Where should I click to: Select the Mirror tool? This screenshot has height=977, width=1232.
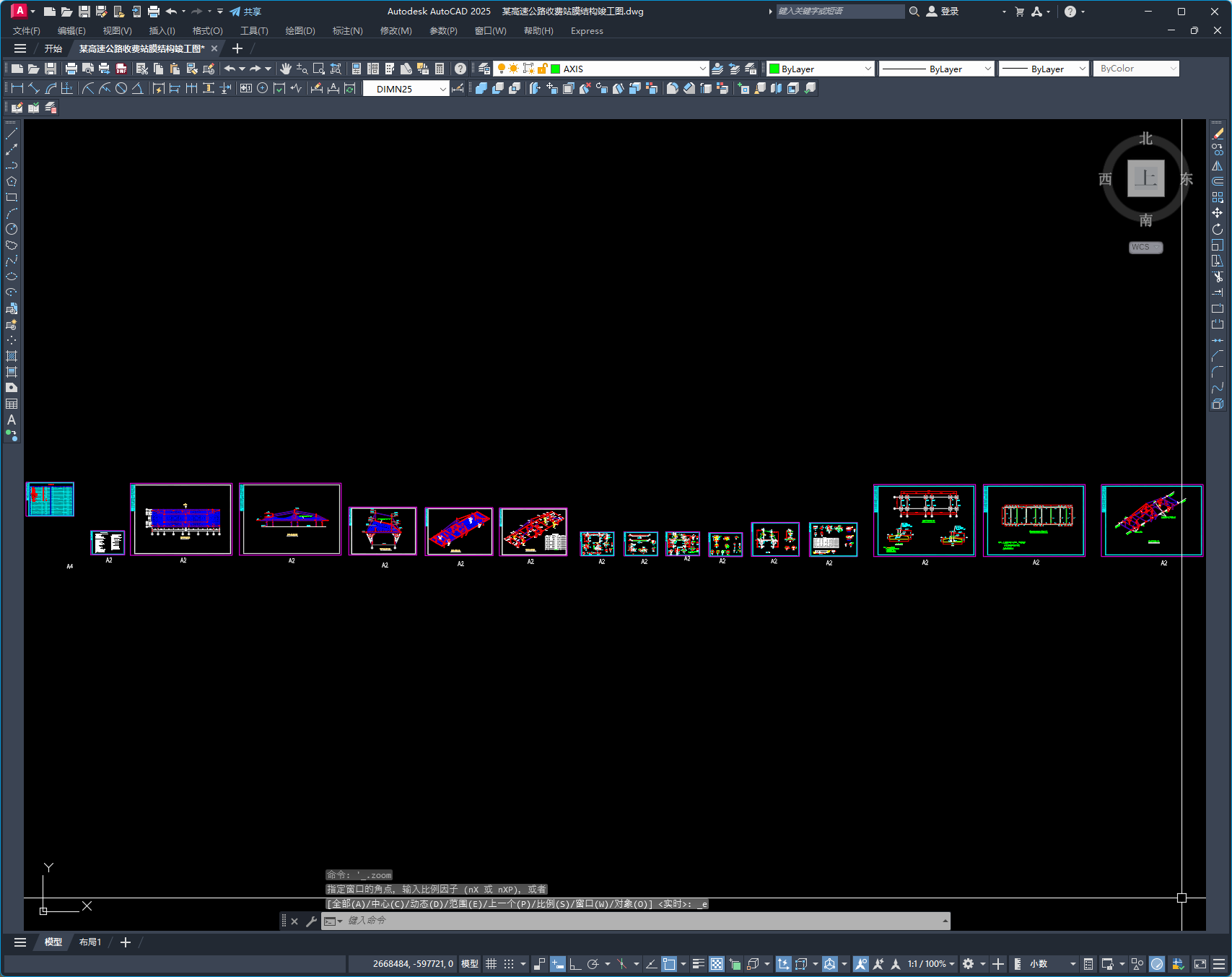tap(1218, 165)
